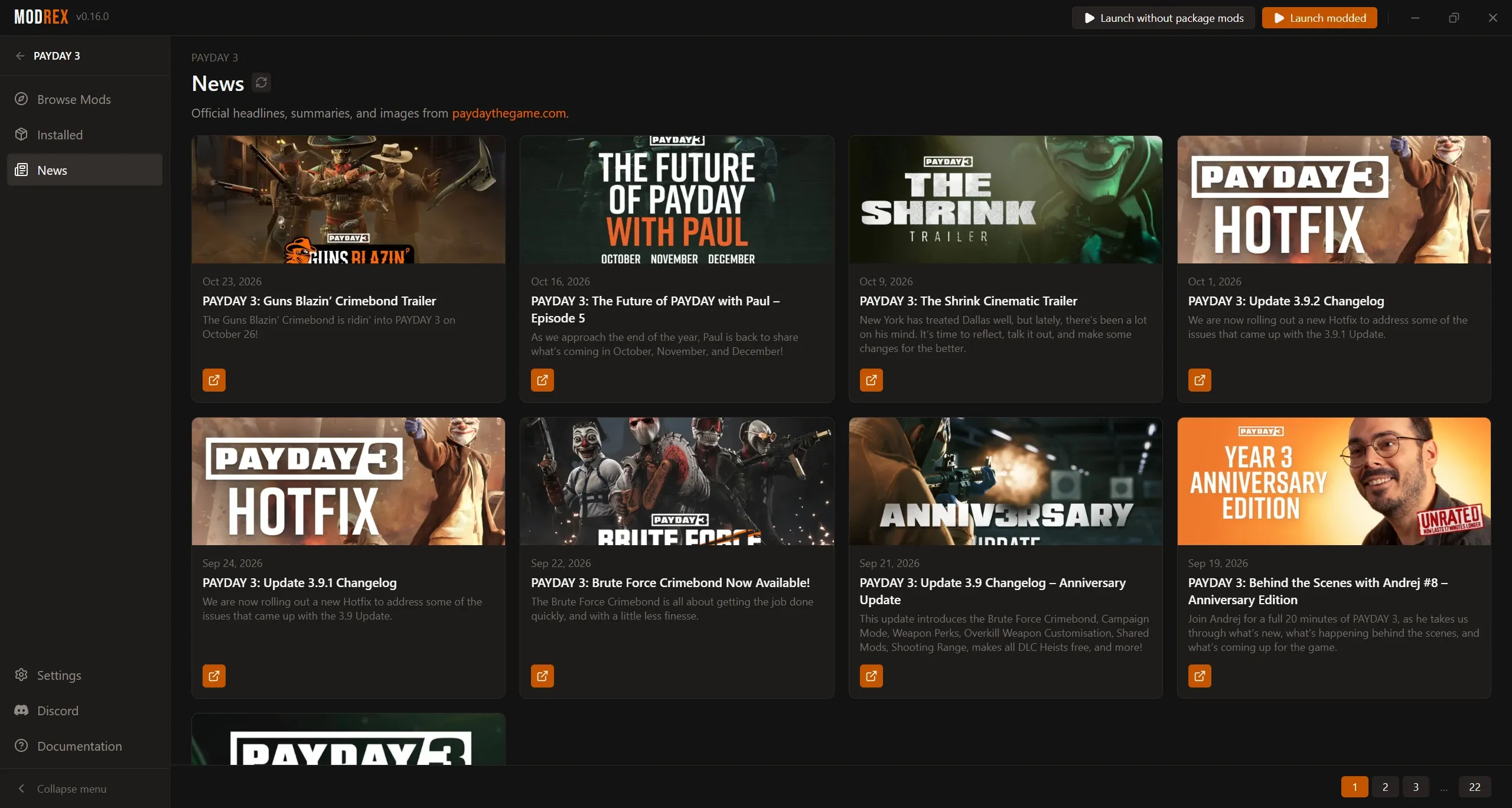
Task: Close the ModRex window
Action: (x=1493, y=18)
